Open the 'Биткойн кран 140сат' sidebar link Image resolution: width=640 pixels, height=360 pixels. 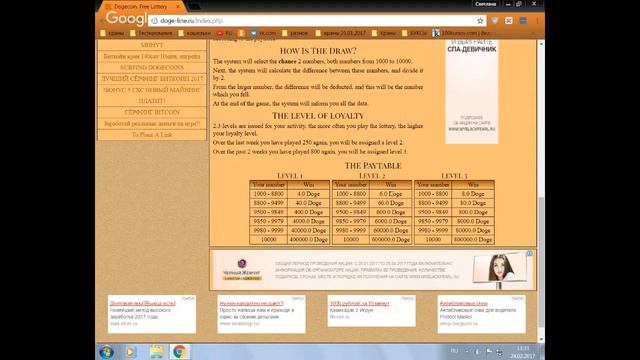tap(152, 56)
